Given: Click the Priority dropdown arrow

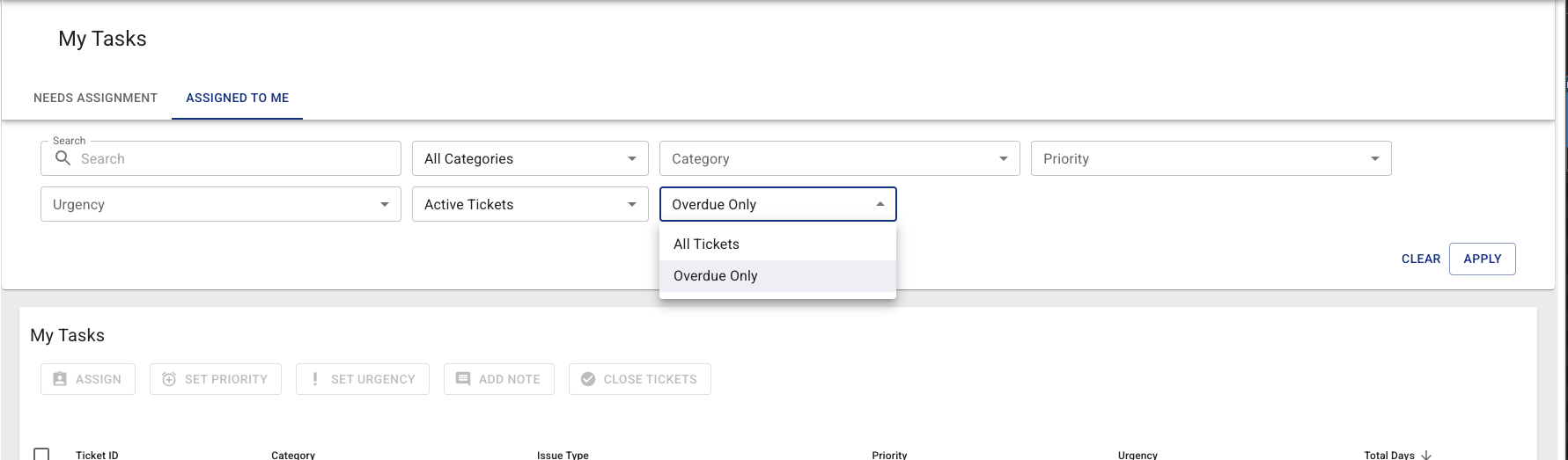Looking at the screenshot, I should coord(1374,158).
